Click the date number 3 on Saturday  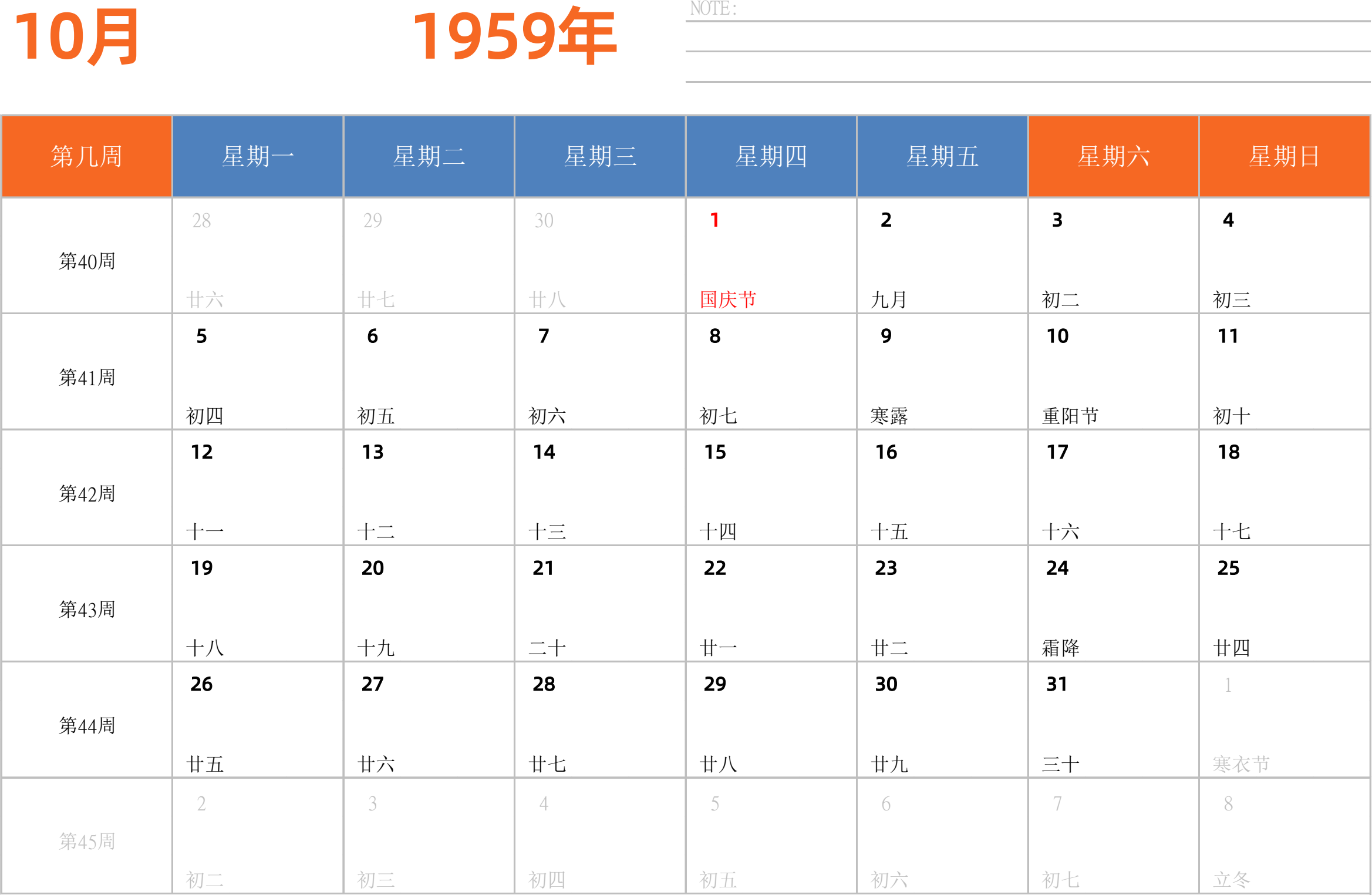(x=1057, y=220)
